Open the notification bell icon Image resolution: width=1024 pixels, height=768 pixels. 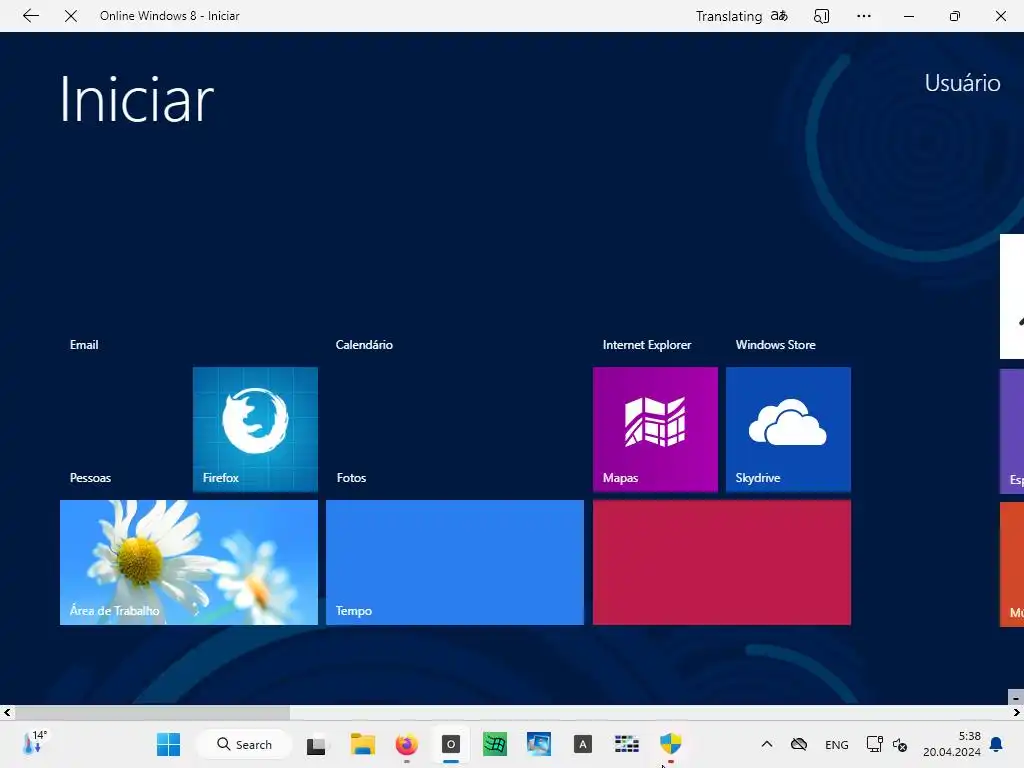point(996,744)
